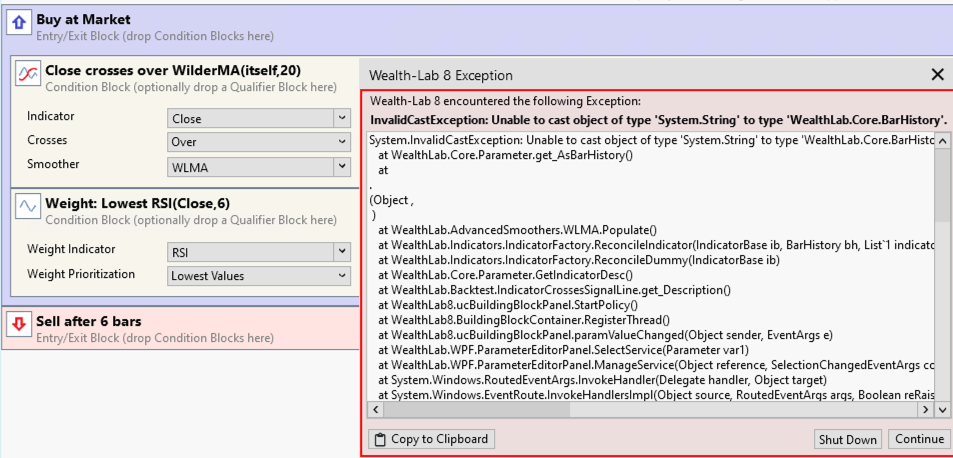
Task: Click the paramValueChanged stack trace line
Action: [605, 335]
